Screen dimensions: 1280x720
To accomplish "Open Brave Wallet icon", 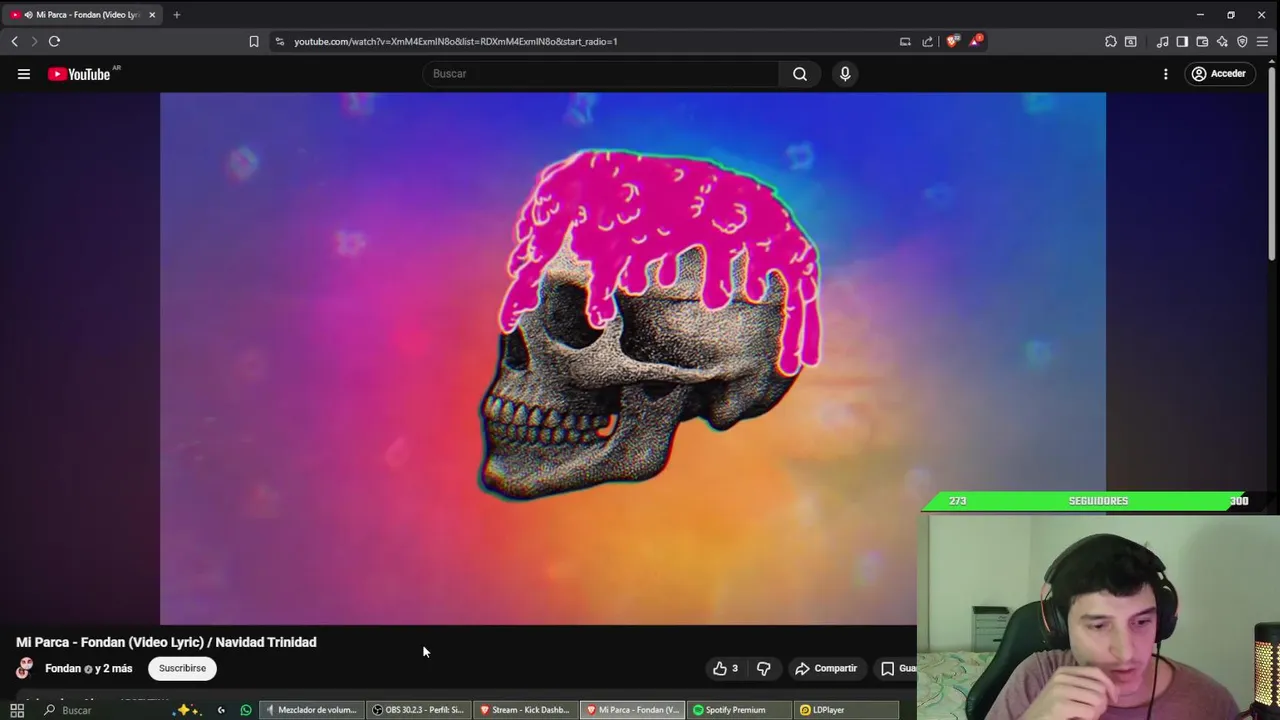I will [x=1202, y=41].
